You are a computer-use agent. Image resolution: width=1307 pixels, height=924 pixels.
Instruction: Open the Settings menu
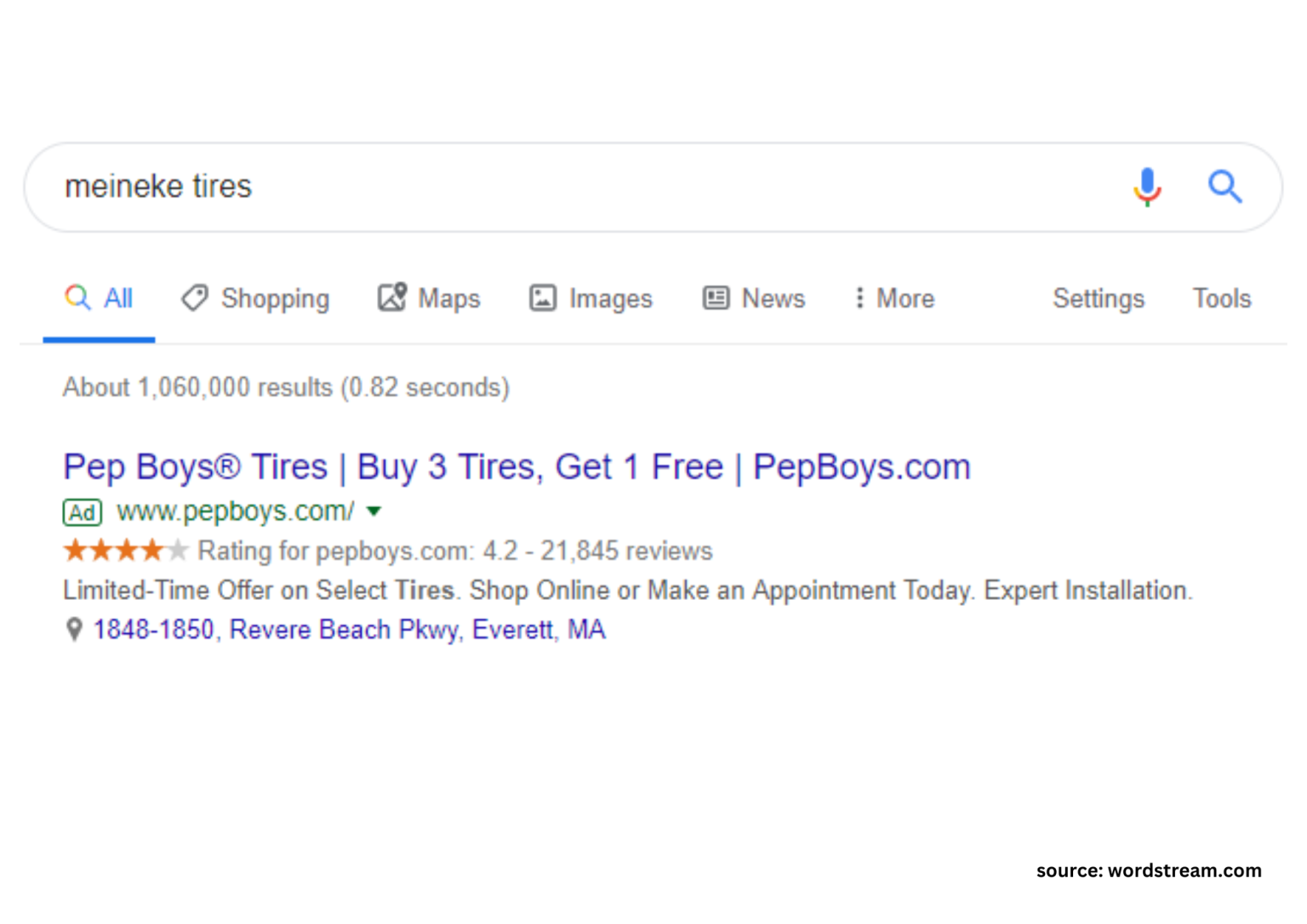pos(1098,298)
